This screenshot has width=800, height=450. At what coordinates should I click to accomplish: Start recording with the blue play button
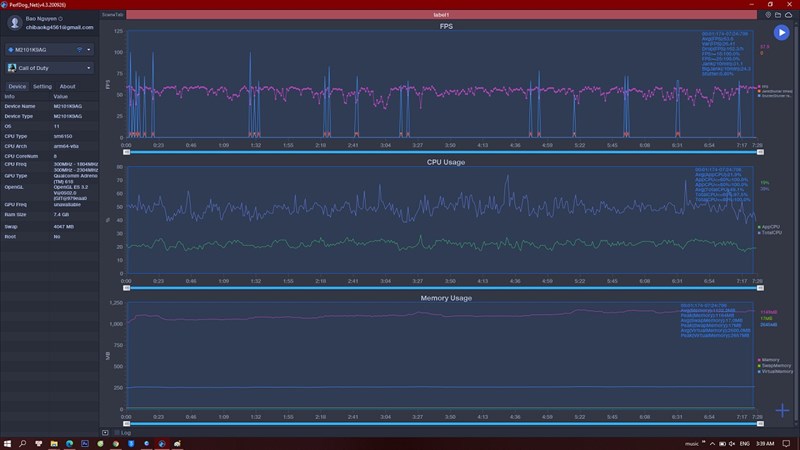pyautogui.click(x=781, y=33)
